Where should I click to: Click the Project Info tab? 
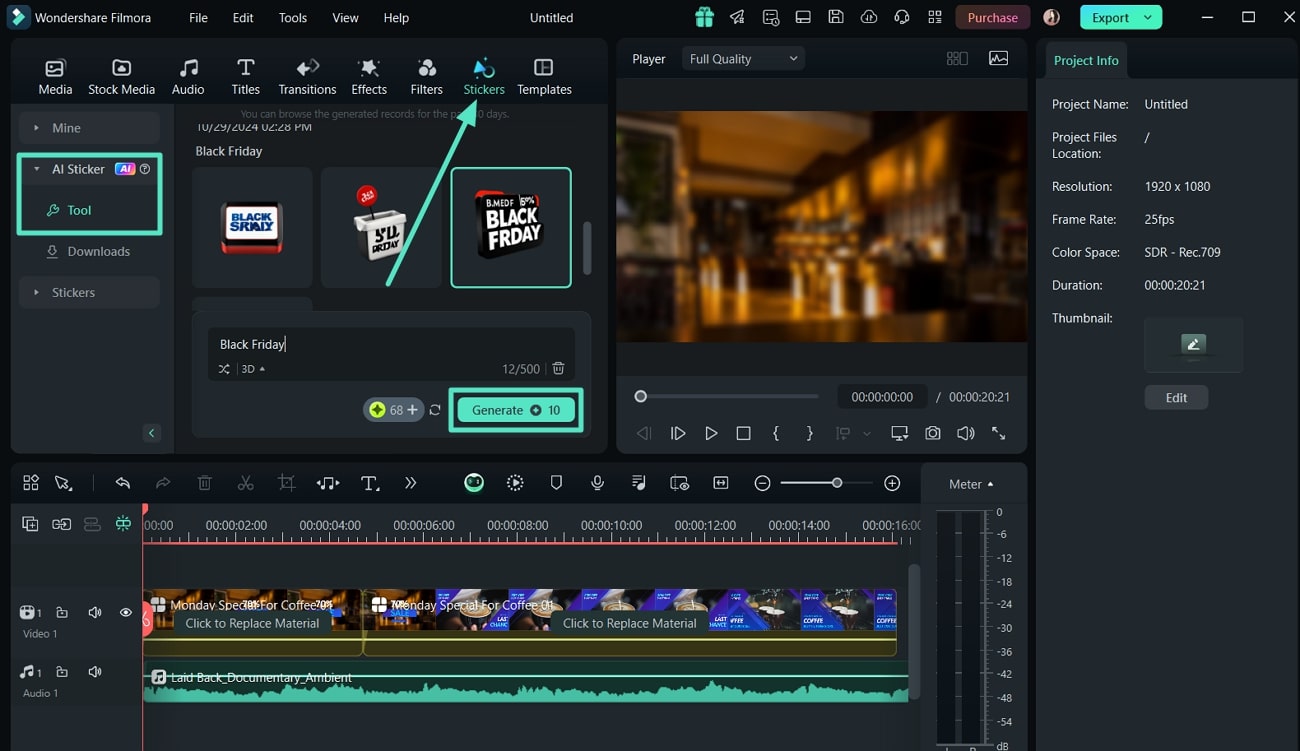pos(1086,60)
